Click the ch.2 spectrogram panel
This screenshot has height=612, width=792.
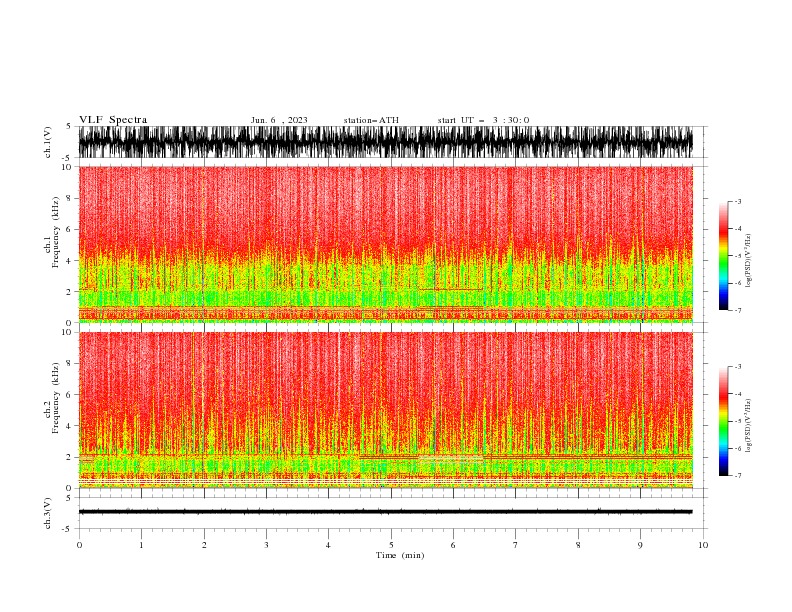[x=385, y=410]
